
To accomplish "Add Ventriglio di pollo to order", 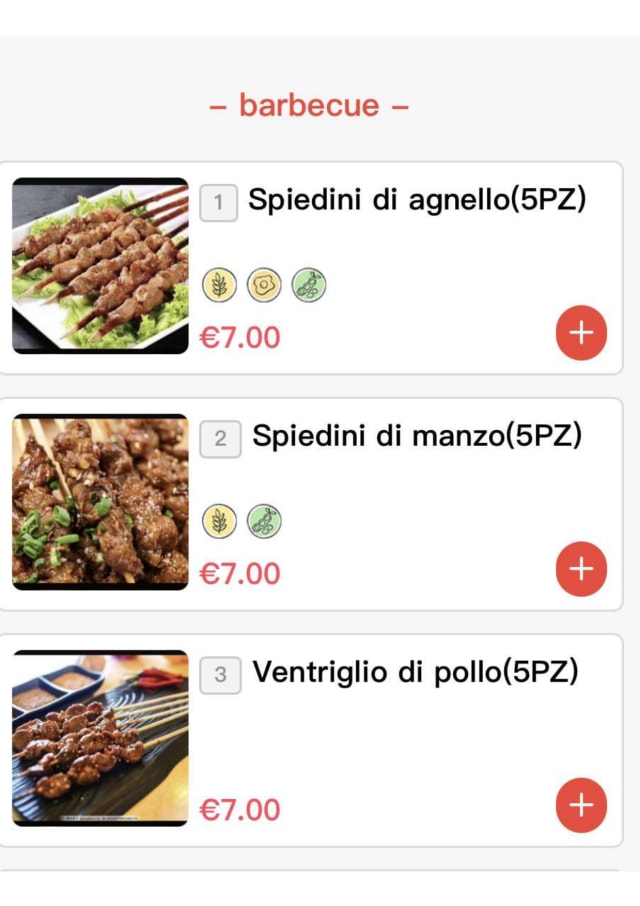I will pos(581,805).
